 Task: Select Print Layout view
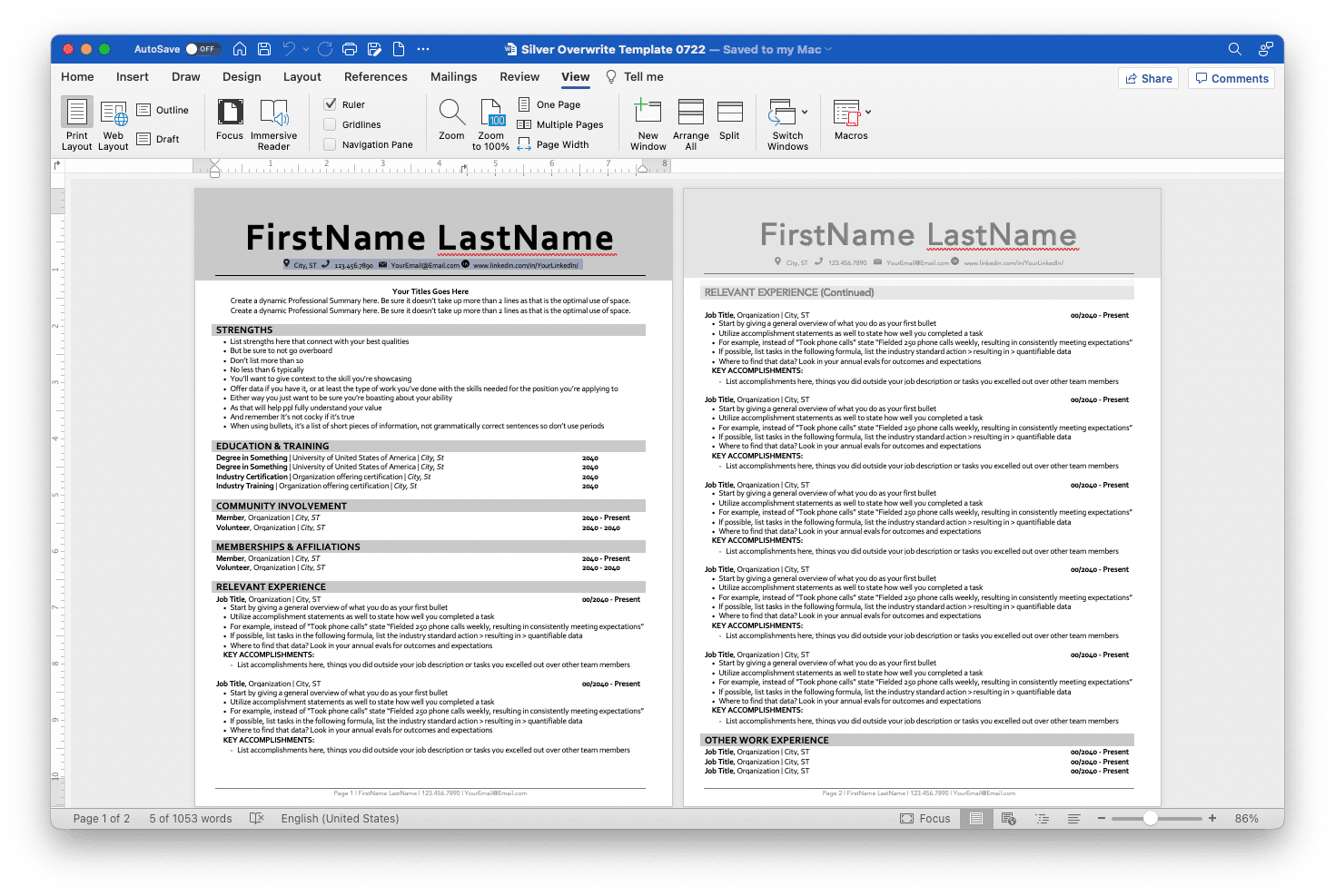coord(77,124)
